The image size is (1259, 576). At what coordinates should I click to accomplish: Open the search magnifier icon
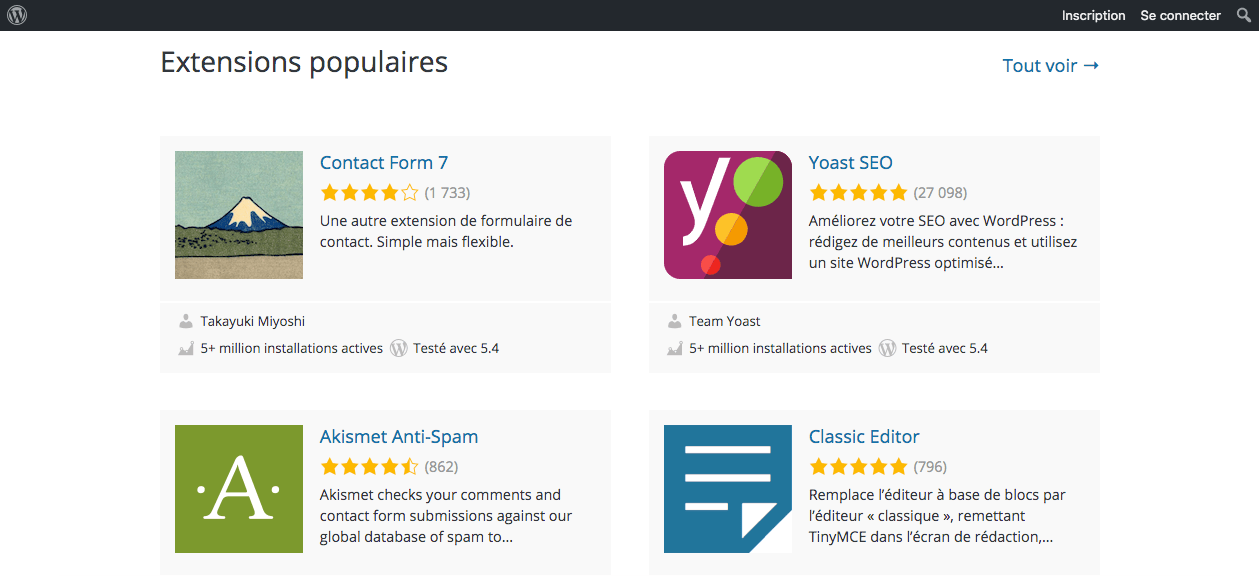click(1243, 15)
